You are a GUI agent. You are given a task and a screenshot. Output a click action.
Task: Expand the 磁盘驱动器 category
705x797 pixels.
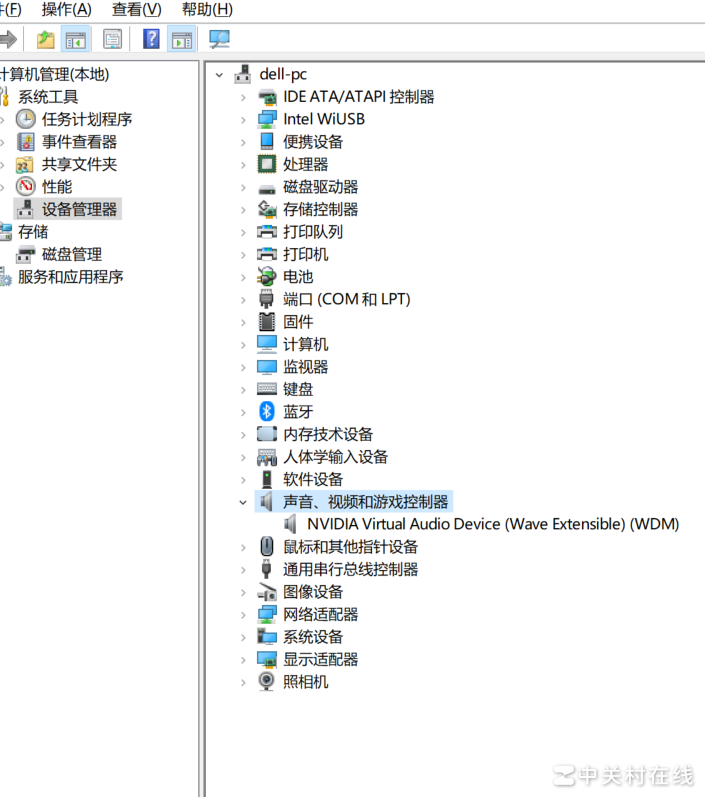[x=243, y=188]
